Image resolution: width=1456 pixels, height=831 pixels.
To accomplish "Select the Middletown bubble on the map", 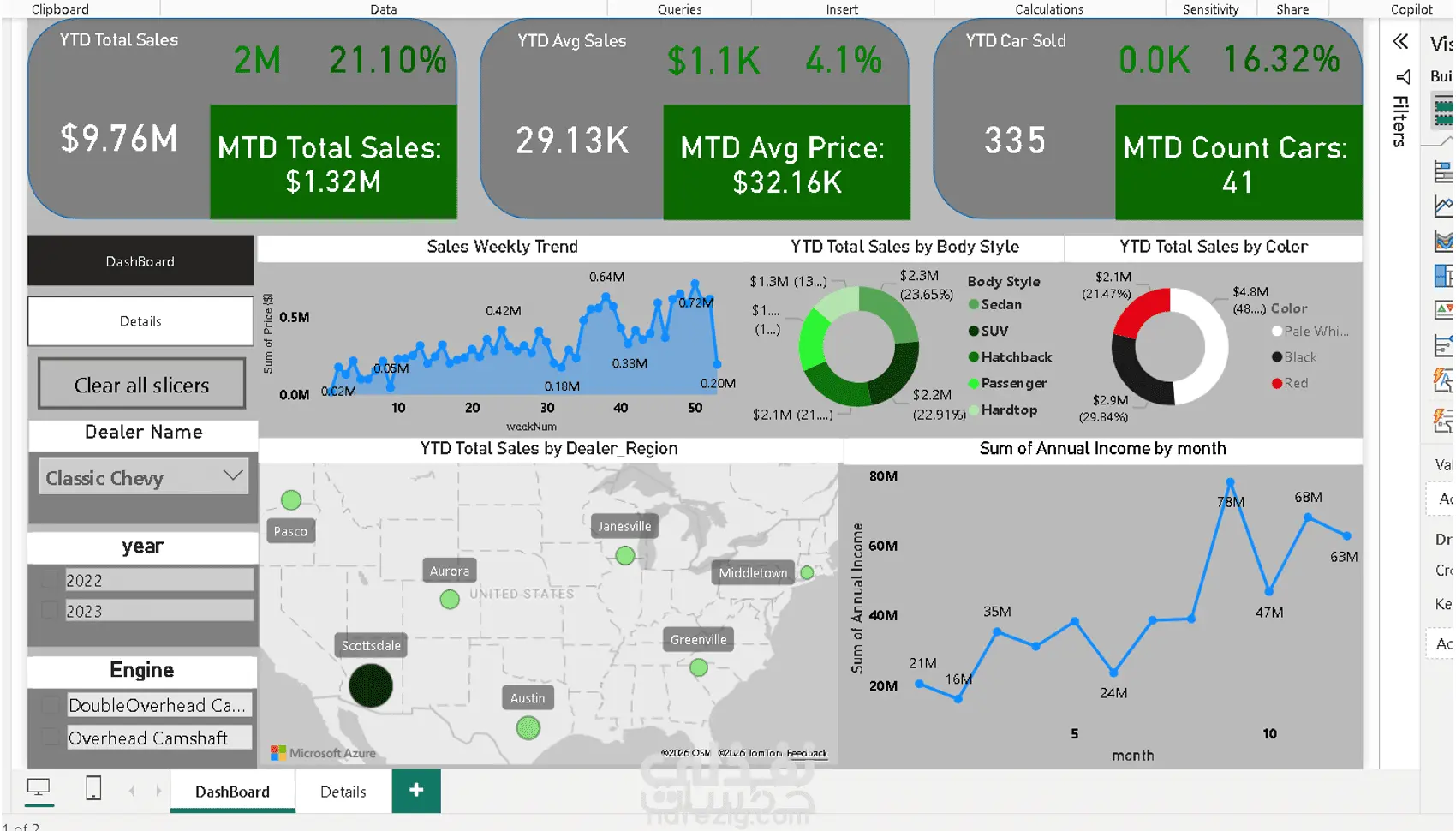I will coord(807,571).
